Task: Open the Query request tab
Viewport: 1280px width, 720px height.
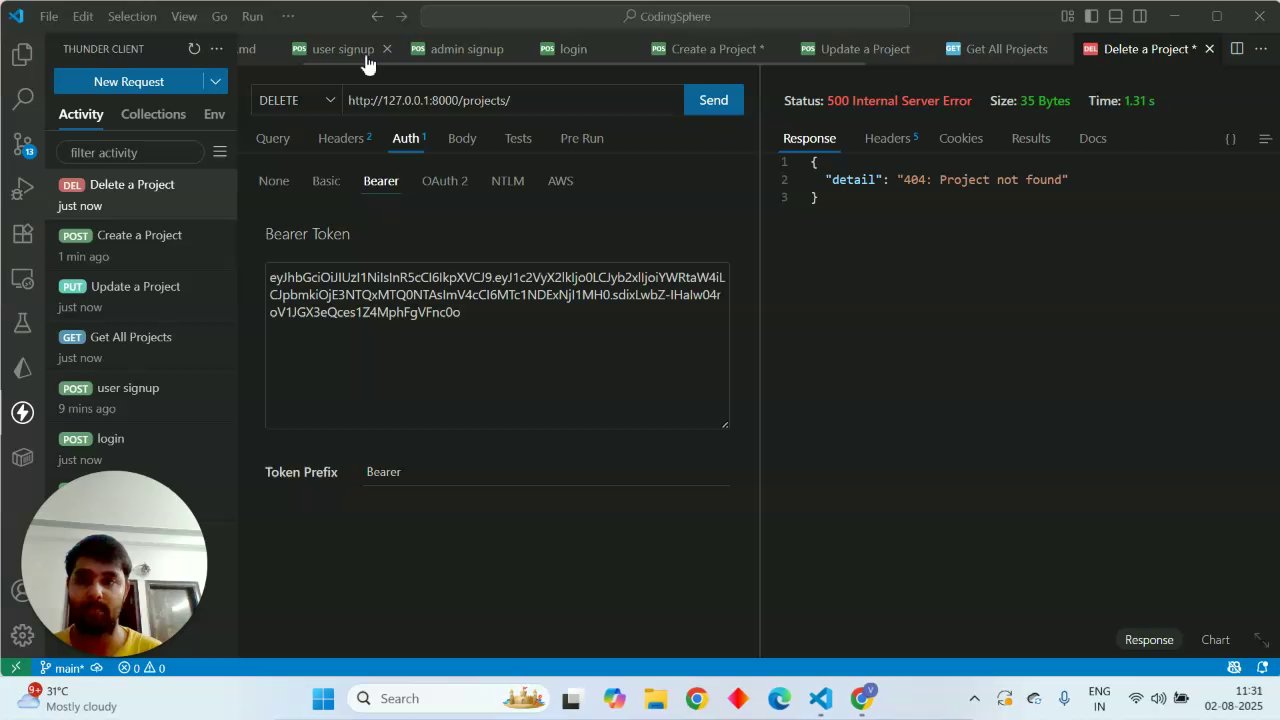Action: coord(273,138)
